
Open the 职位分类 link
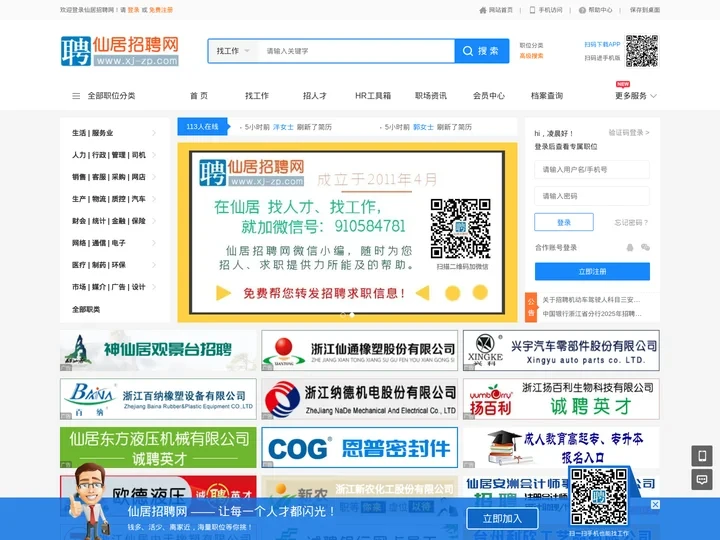[531, 45]
